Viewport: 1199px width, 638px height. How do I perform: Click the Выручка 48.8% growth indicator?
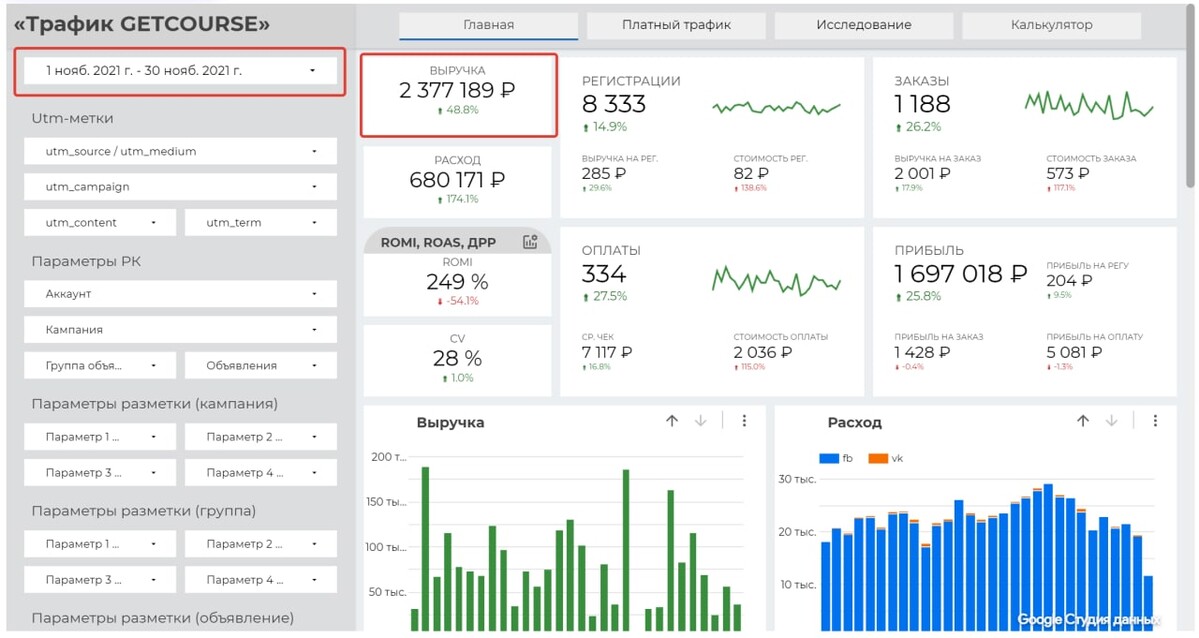[457, 110]
